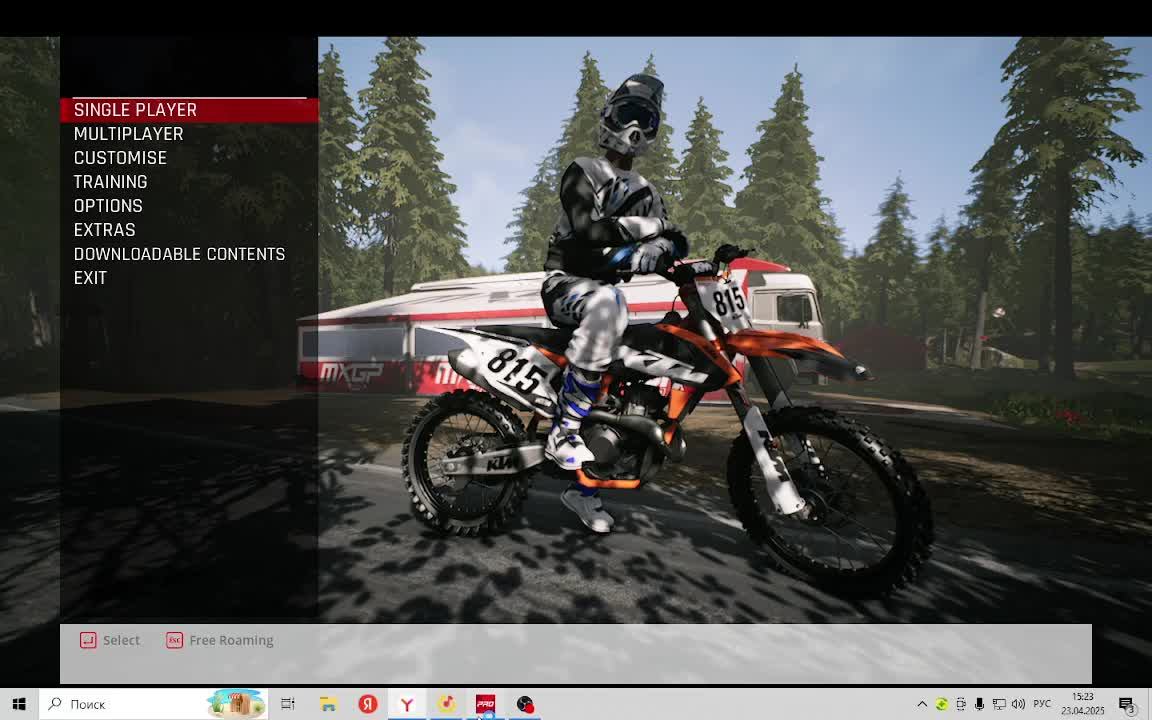Screen dimensions: 1152x720
Task: Click the microphone tray icon
Action: point(979,704)
